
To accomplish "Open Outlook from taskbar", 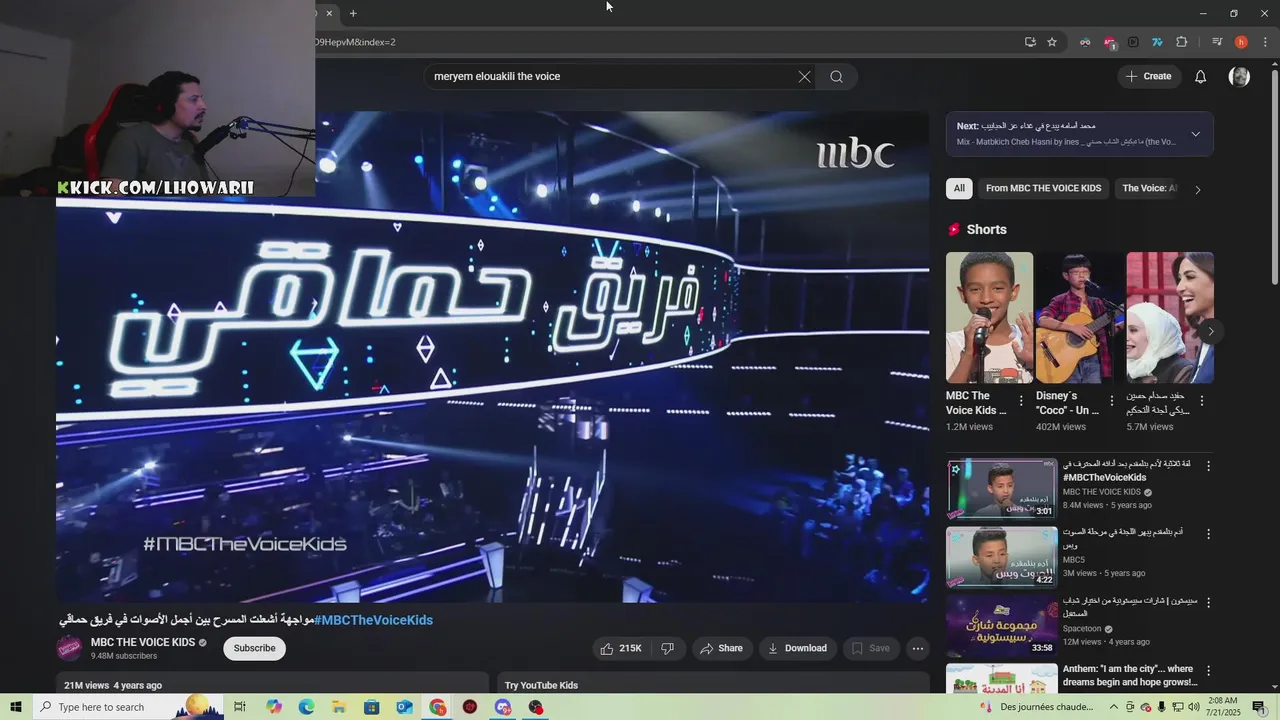I will click(x=404, y=707).
